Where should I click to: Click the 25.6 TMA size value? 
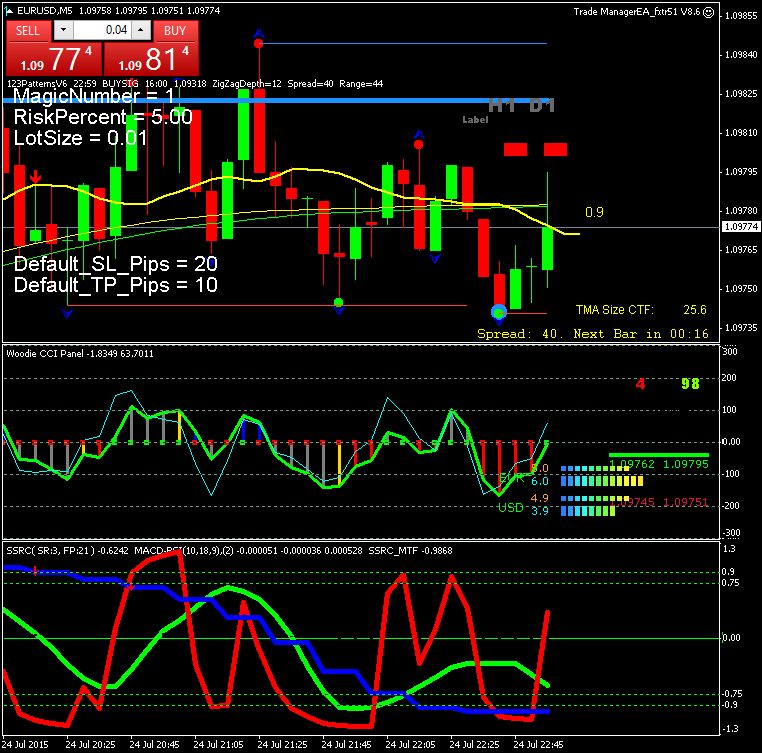click(695, 310)
